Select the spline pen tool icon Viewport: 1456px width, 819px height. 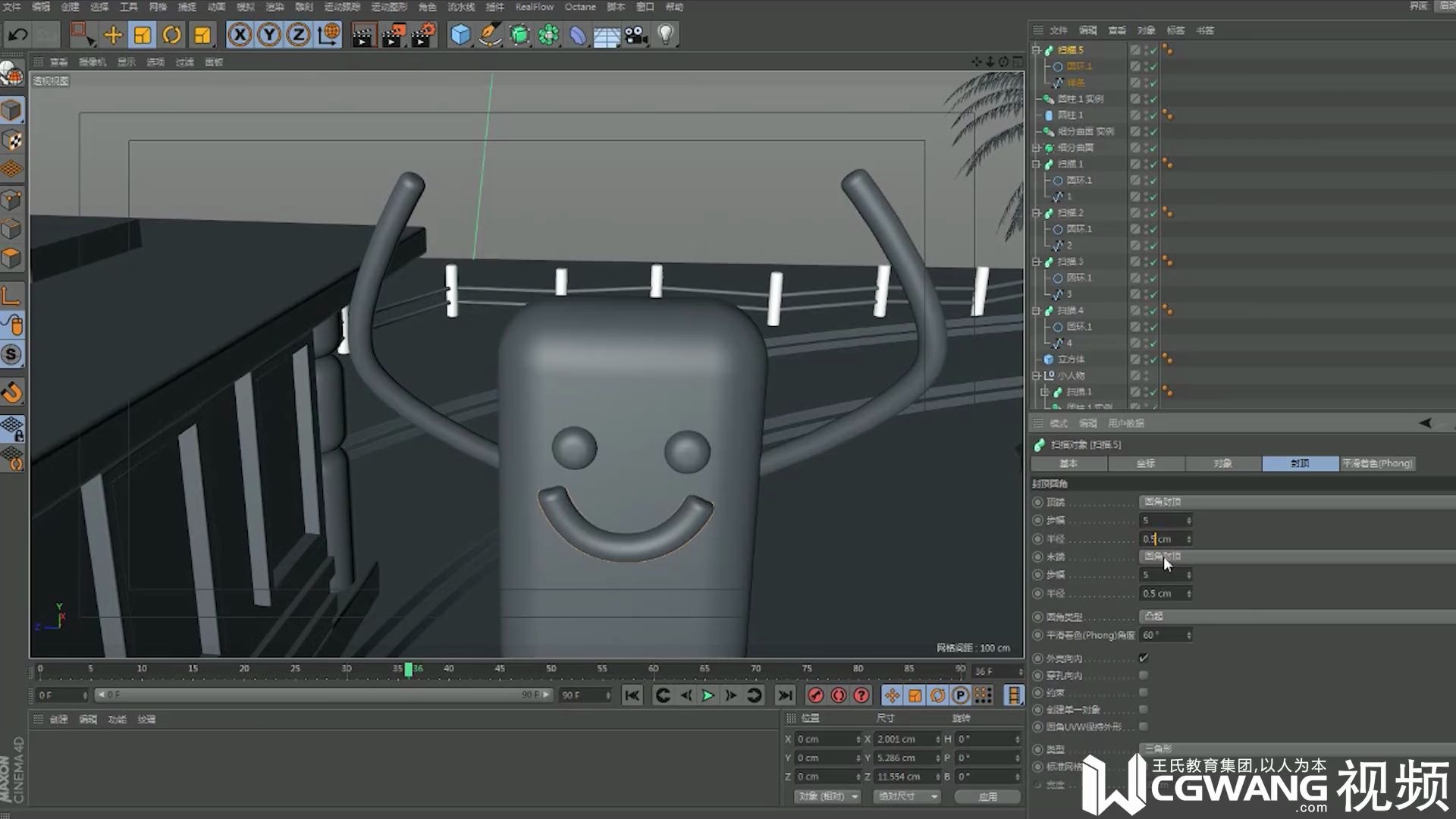pos(489,35)
